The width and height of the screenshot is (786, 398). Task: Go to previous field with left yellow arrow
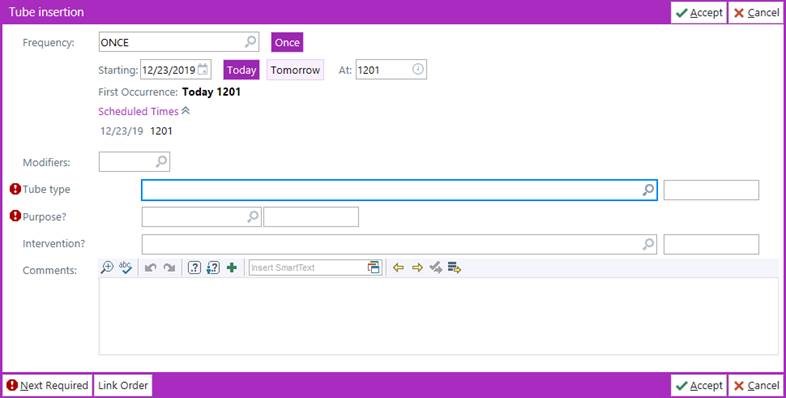coord(399,268)
